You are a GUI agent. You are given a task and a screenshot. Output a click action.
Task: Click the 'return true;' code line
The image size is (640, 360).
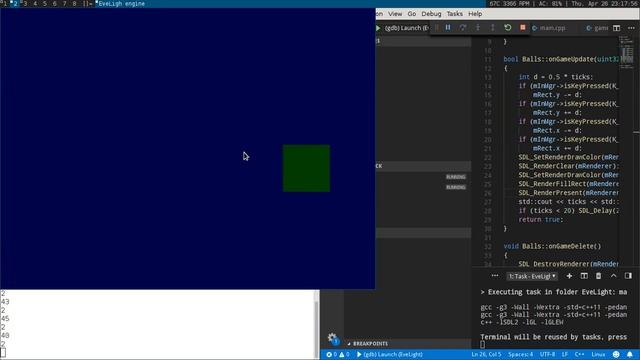point(540,220)
